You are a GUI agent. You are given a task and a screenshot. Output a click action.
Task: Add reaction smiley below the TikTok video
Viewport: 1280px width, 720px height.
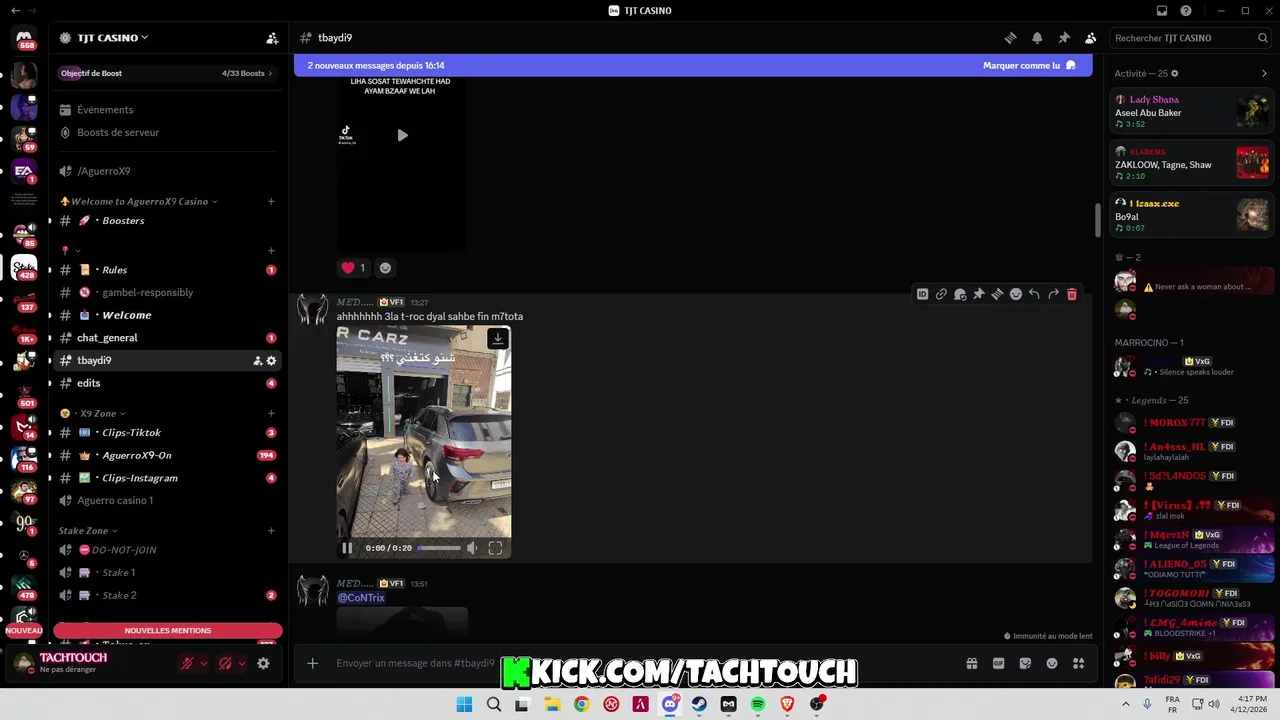[x=385, y=268]
